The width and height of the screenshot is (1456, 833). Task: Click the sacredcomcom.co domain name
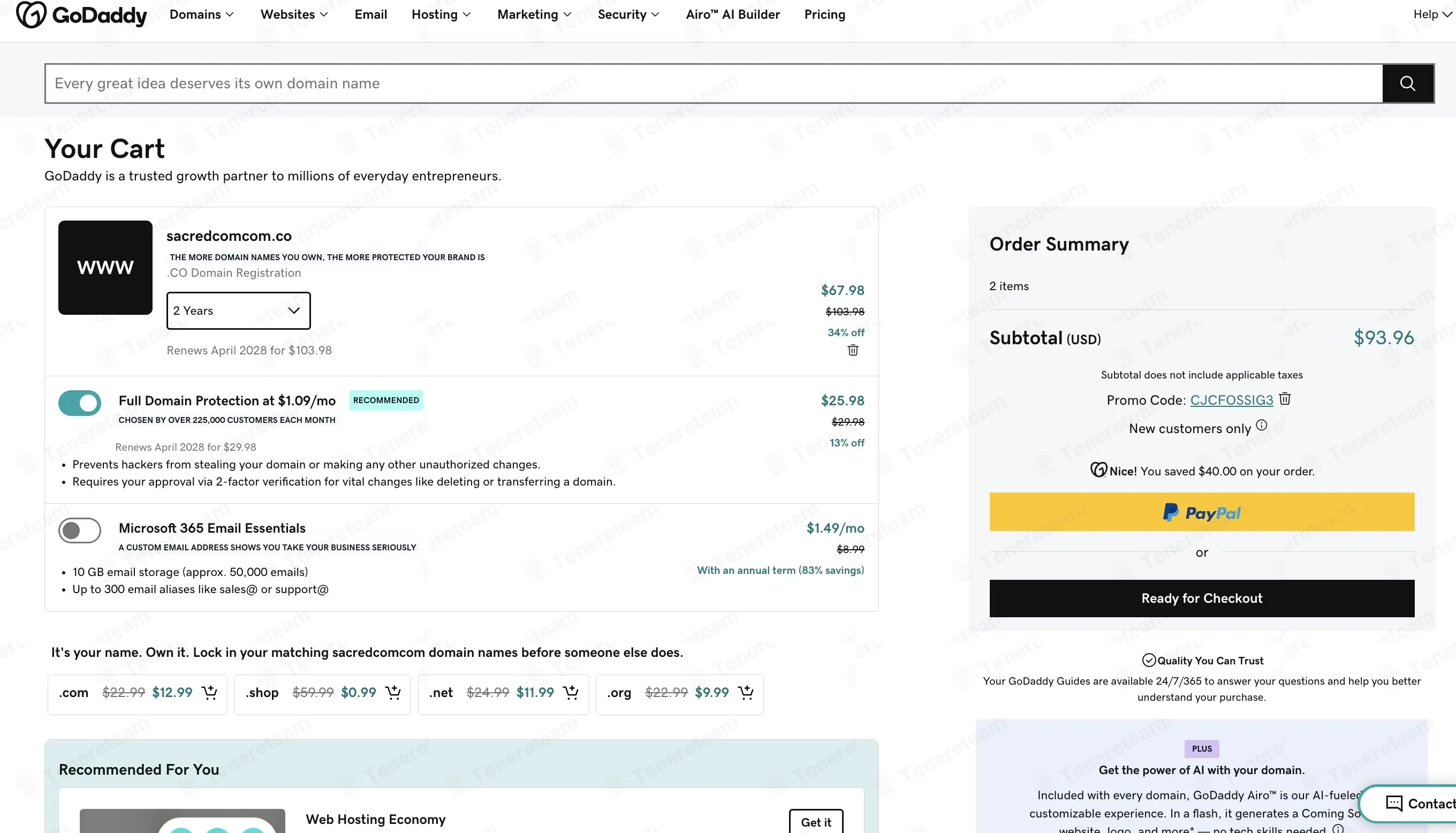pos(229,236)
